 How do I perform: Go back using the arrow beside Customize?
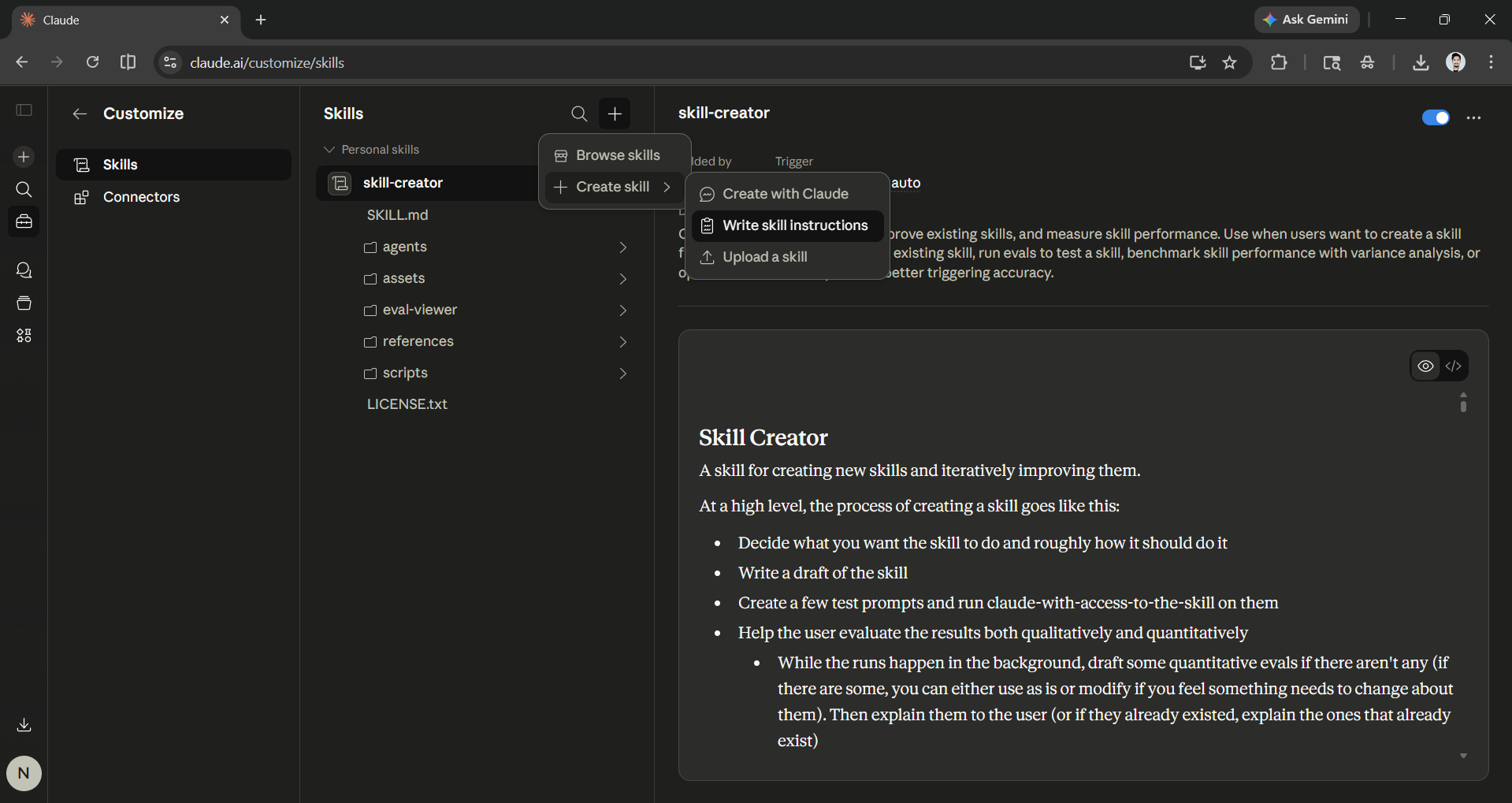pos(80,113)
